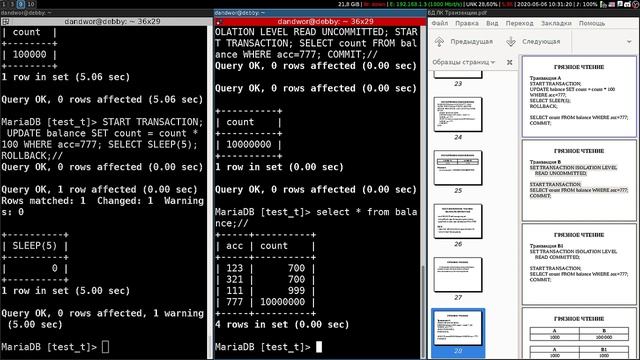Viewport: 640px width, 360px height.
Task: Open the Правка menu
Action: click(x=467, y=23)
